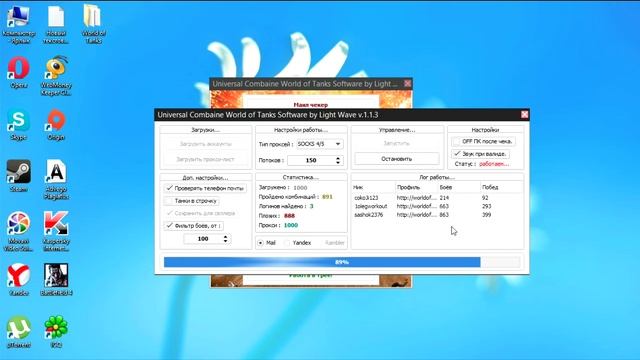This screenshot has height=360, width=640.
Task: Select the coko3123 log row
Action: [437, 198]
